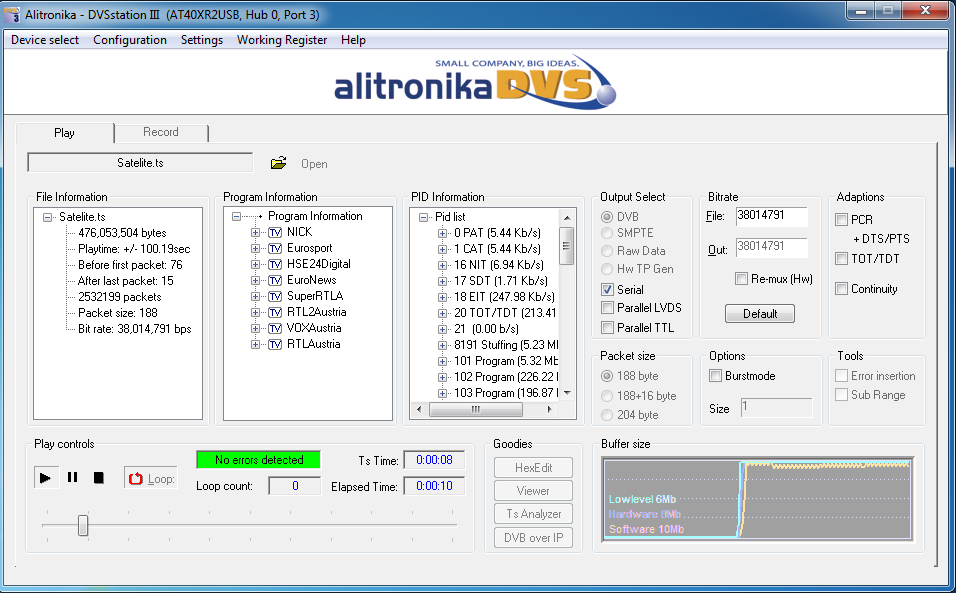Pause playback with the pause icon
956x593 pixels.
72,478
